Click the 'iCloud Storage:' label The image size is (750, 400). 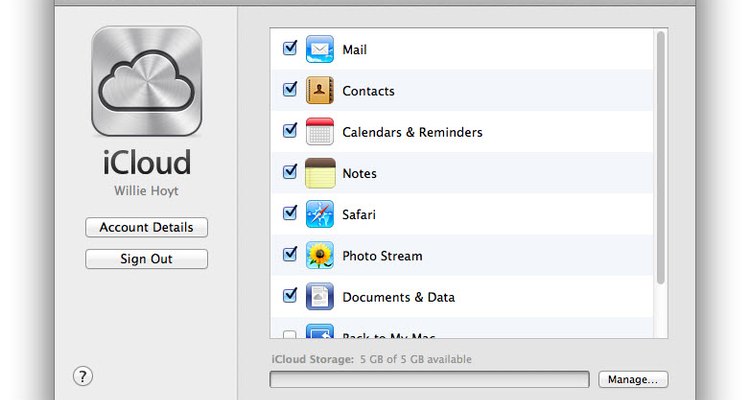coord(313,359)
